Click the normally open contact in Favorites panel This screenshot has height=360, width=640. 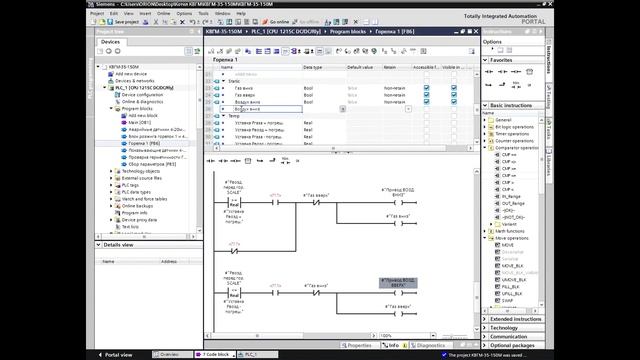(489, 72)
